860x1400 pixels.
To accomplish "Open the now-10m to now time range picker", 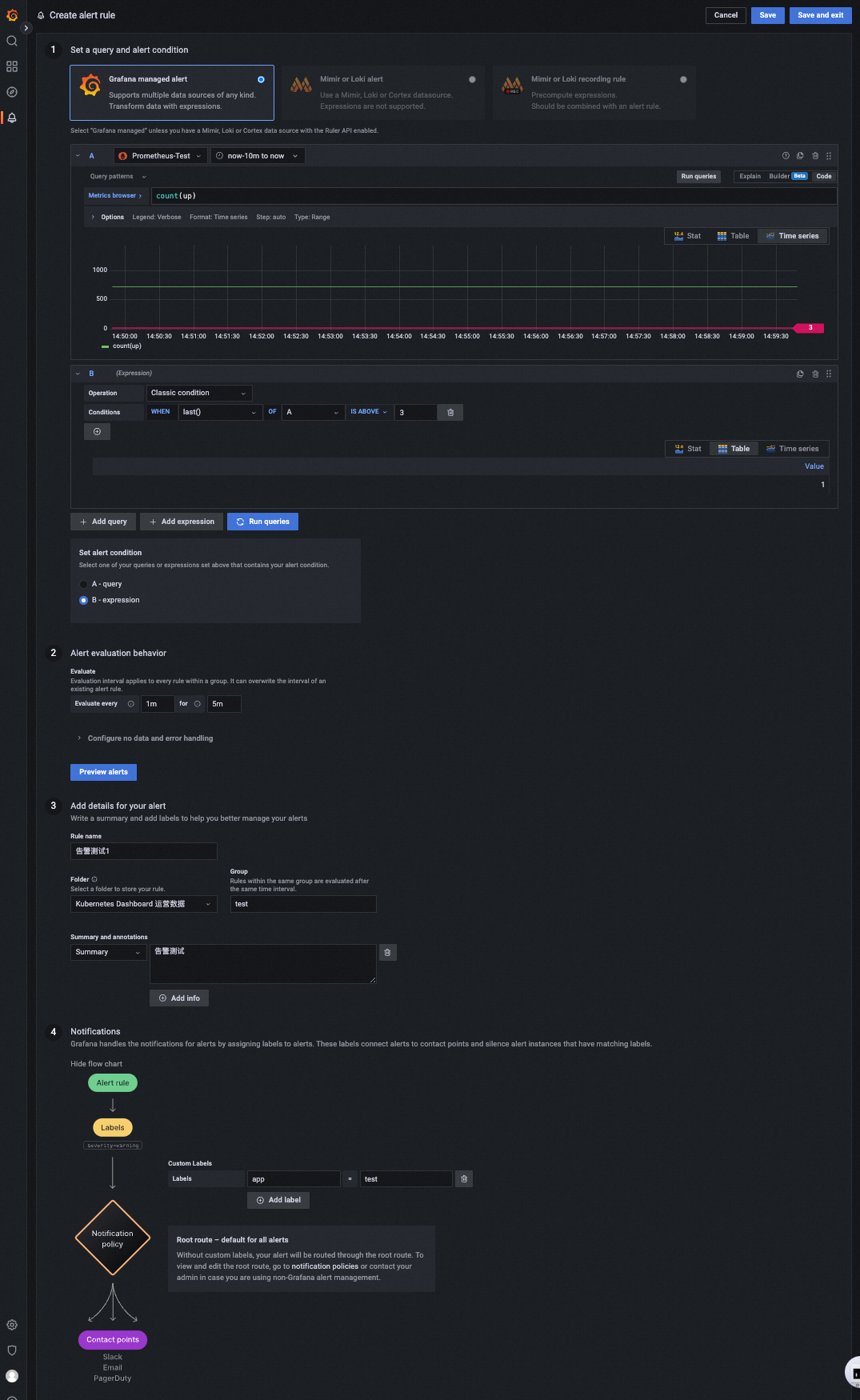I will (x=258, y=156).
